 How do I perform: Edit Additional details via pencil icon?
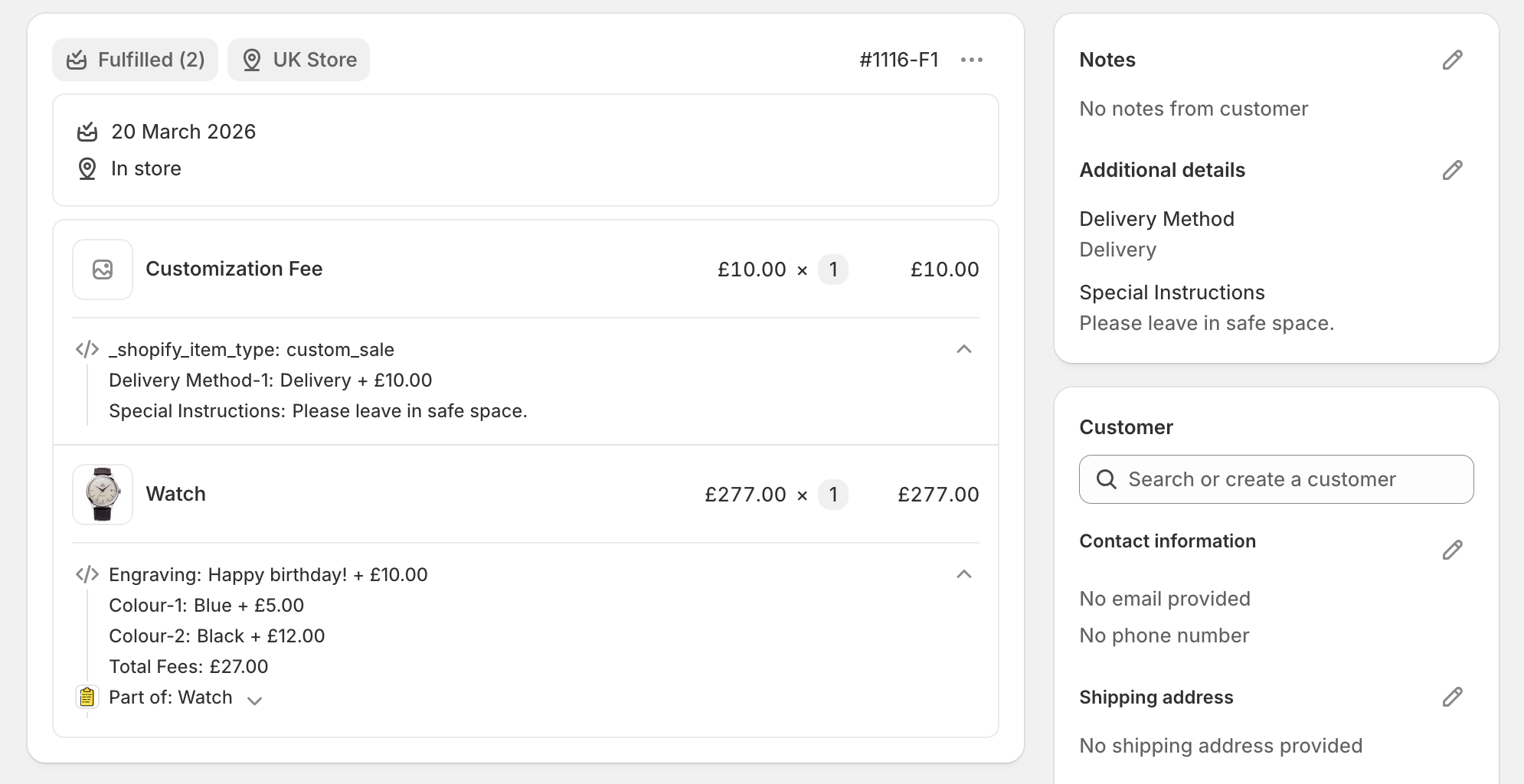pos(1453,169)
